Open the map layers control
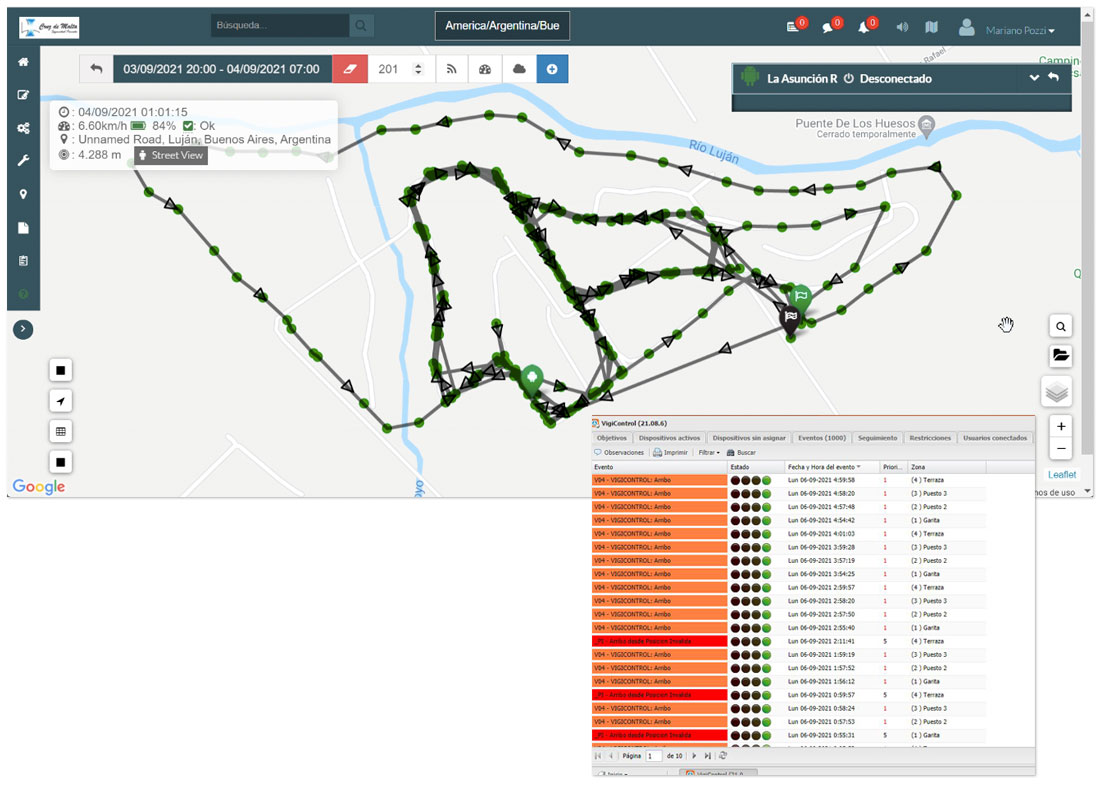The height and width of the screenshot is (790, 1100). [1057, 391]
